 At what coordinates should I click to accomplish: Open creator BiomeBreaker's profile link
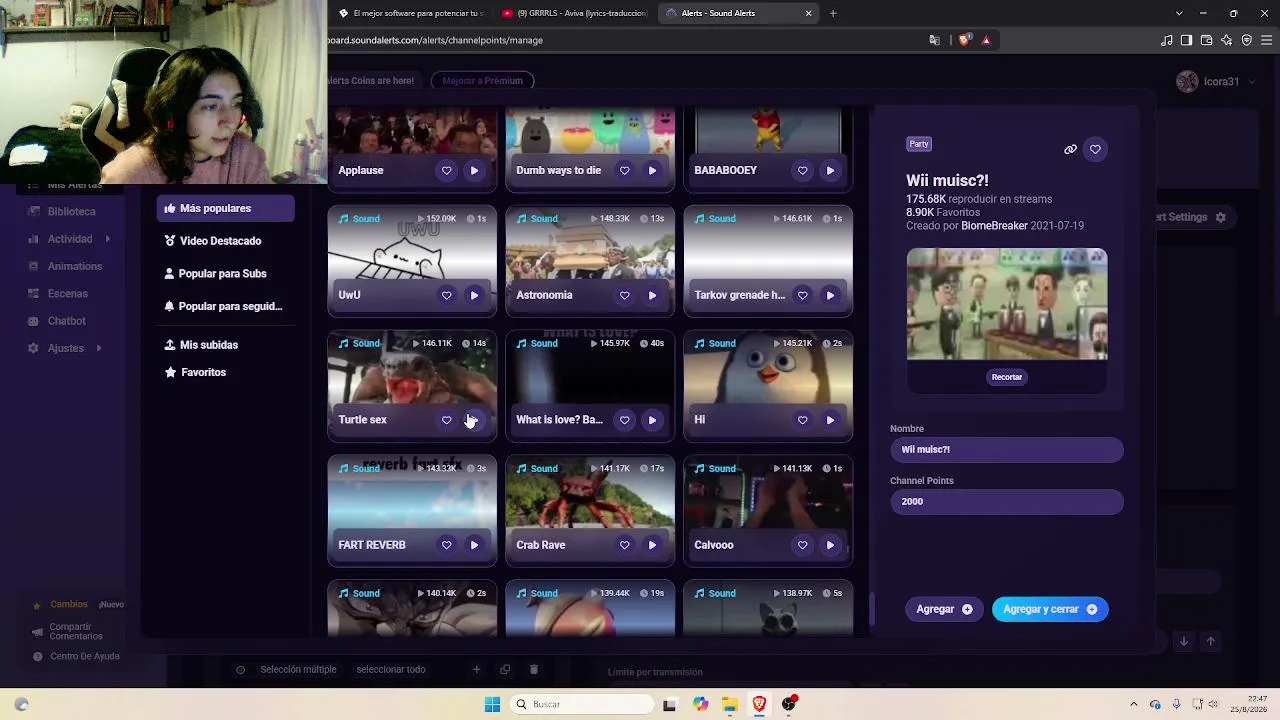point(994,226)
